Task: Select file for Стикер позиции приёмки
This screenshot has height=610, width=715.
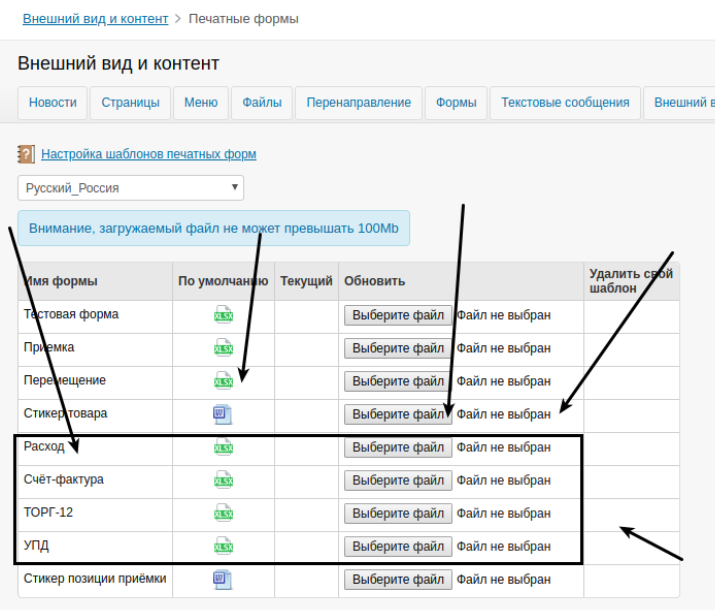Action: [398, 579]
